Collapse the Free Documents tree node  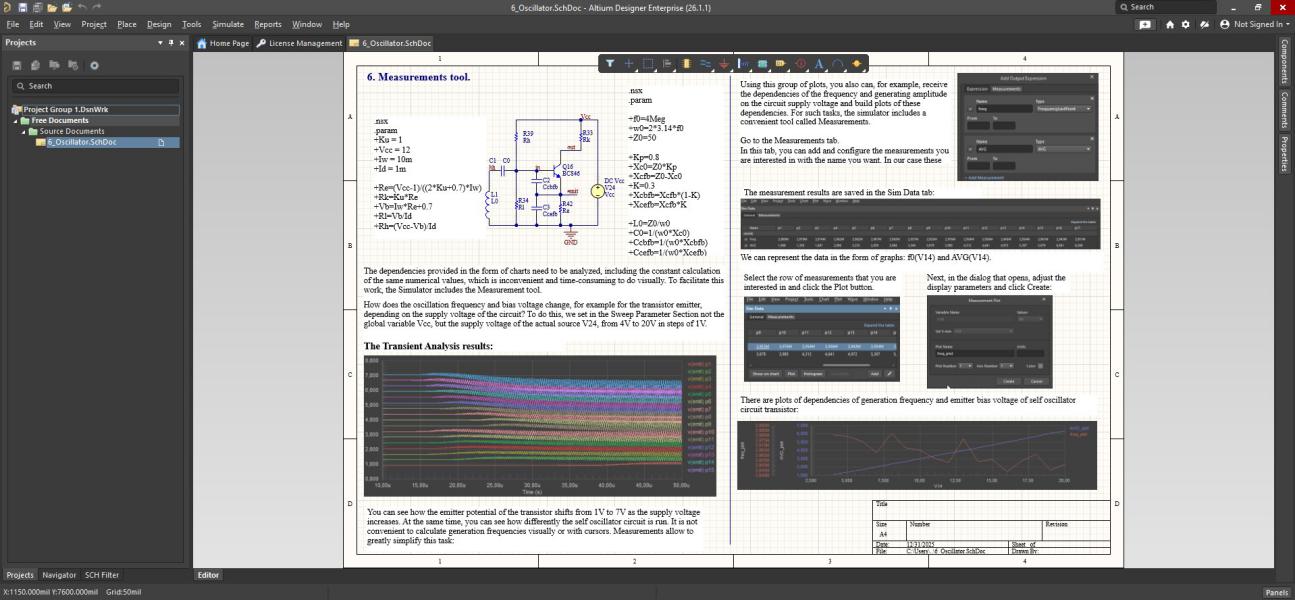click(x=17, y=120)
